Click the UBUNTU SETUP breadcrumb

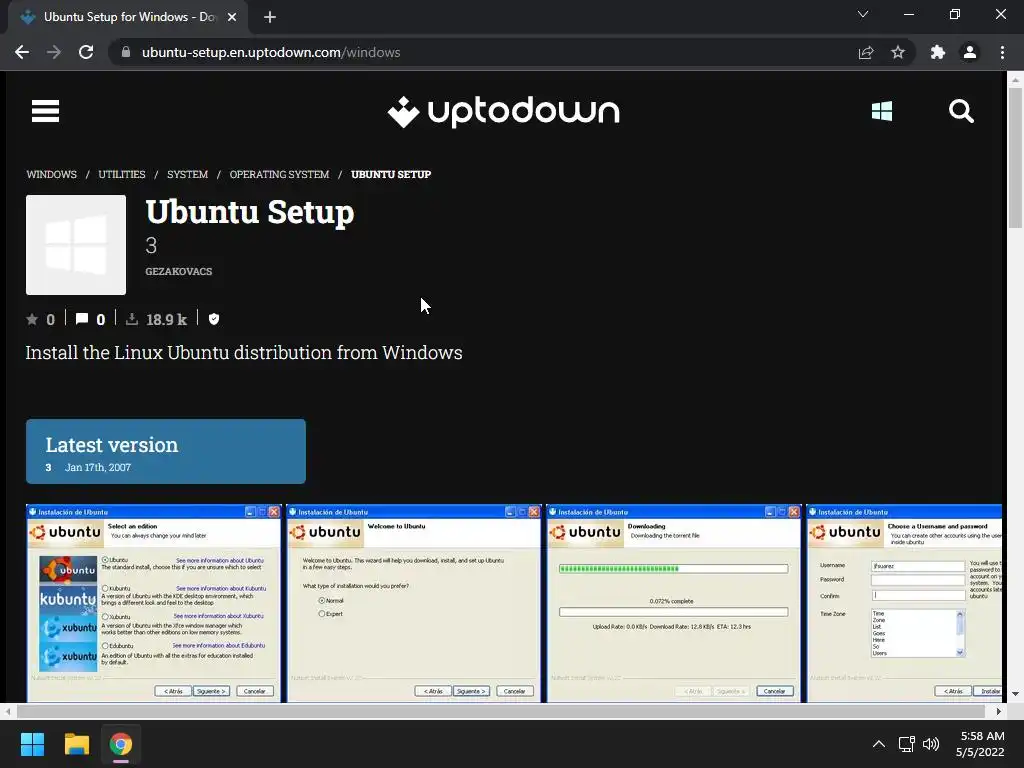tap(391, 174)
